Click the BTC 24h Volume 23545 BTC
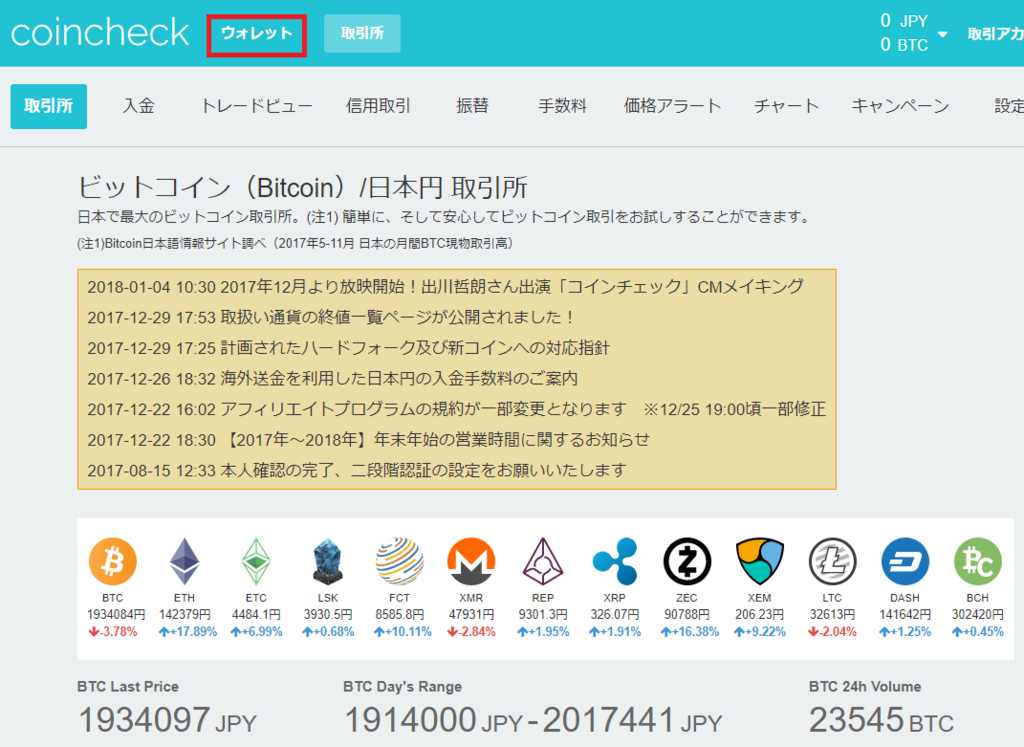 882,720
